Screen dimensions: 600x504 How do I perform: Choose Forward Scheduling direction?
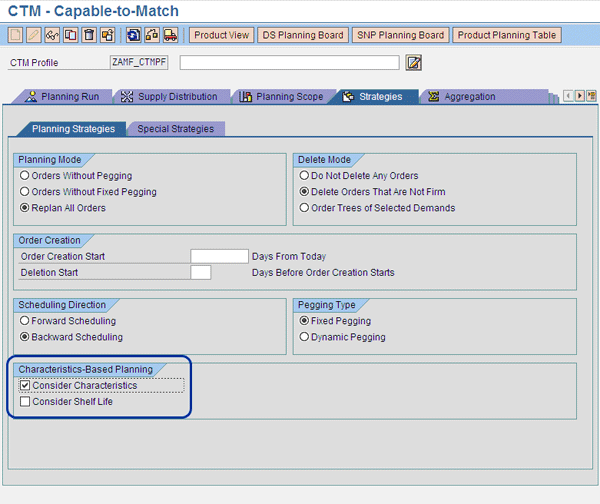tap(25, 321)
